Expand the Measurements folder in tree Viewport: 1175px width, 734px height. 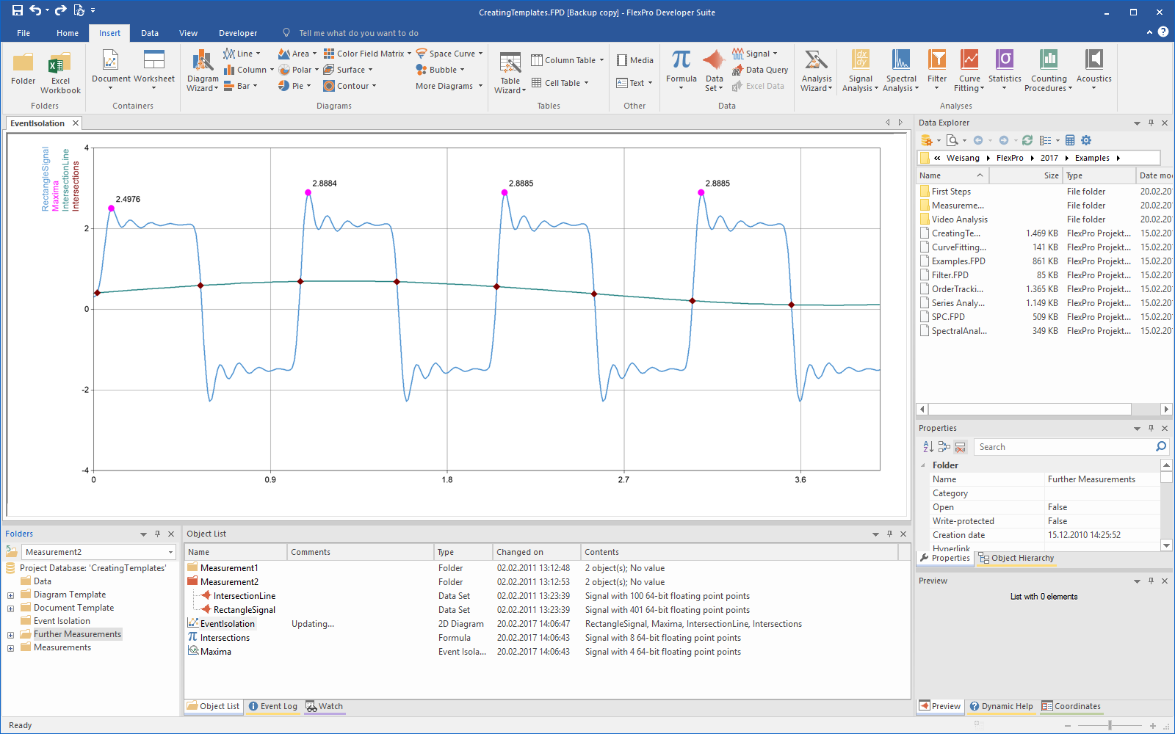tap(10, 648)
